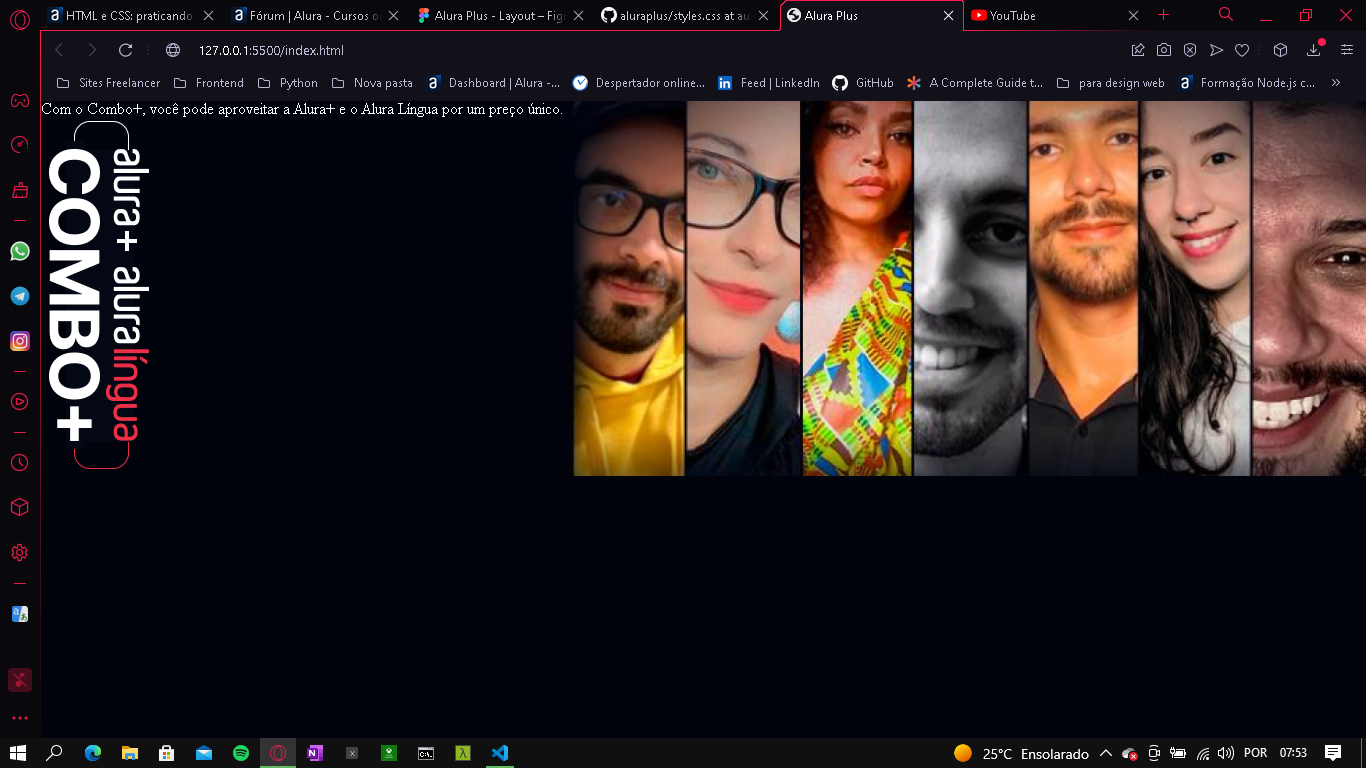Take a snapshot with camera icon

(1164, 50)
